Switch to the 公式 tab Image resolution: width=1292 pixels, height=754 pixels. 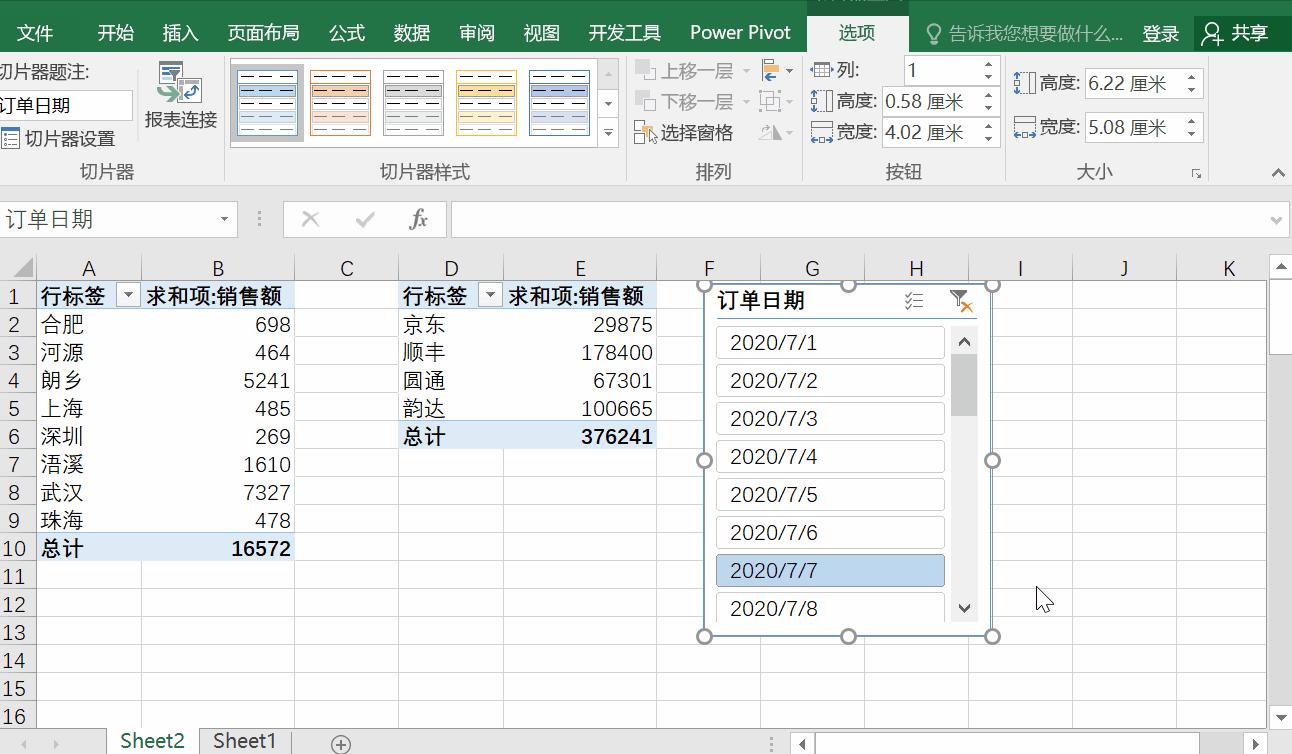347,33
